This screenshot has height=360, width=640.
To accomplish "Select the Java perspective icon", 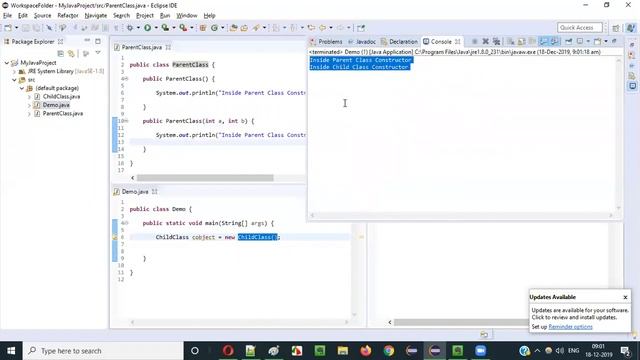I will (631, 28).
